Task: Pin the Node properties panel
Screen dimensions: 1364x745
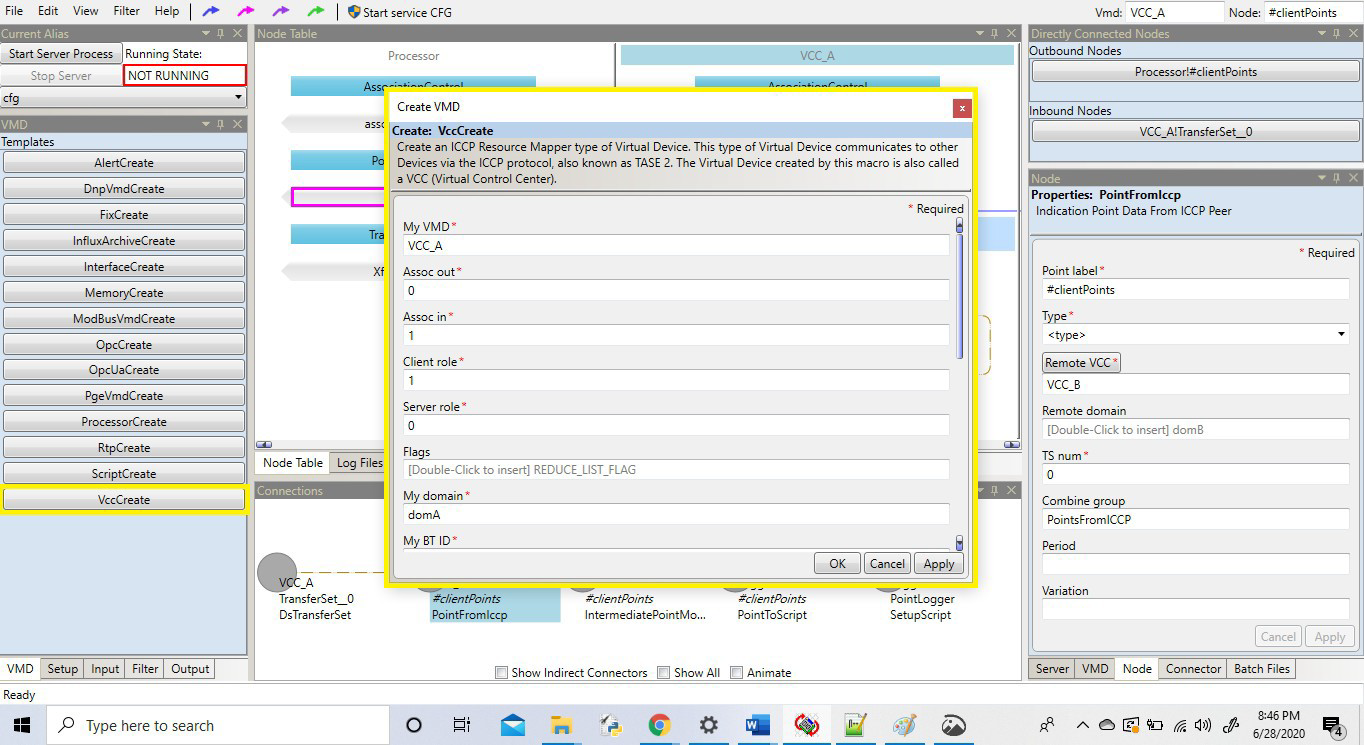Action: pos(1336,178)
